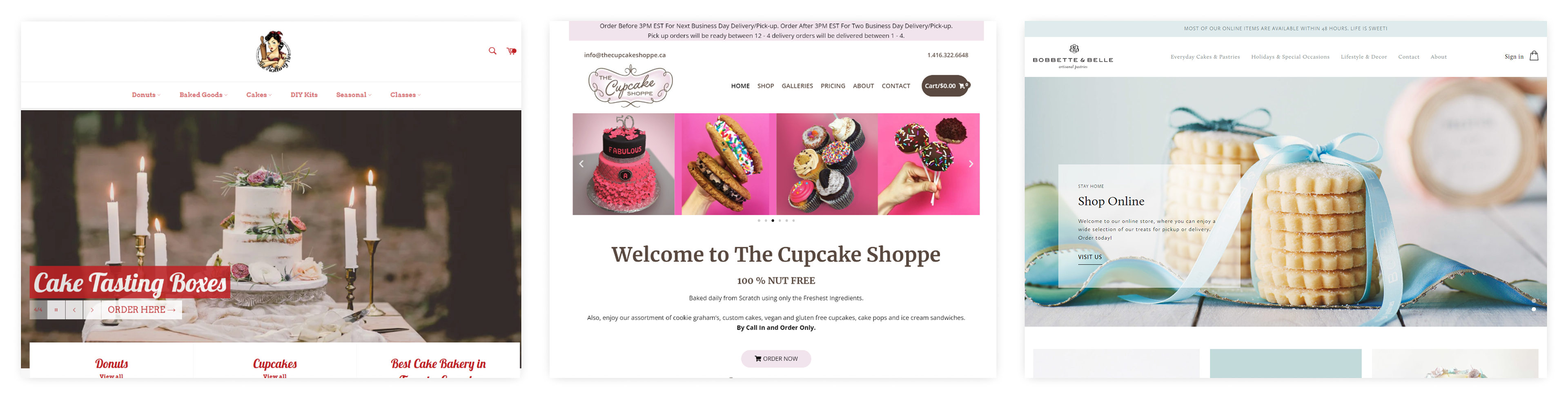Expand the Donuts dropdown menu
The height and width of the screenshot is (399, 1568).
coord(146,94)
